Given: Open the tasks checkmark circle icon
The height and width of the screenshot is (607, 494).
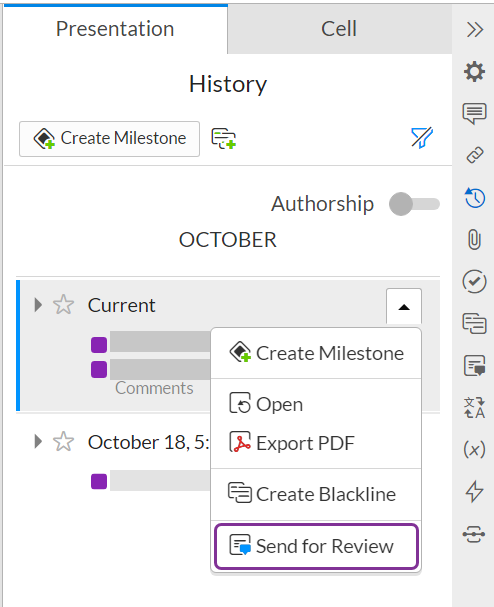Looking at the screenshot, I should pyautogui.click(x=474, y=281).
